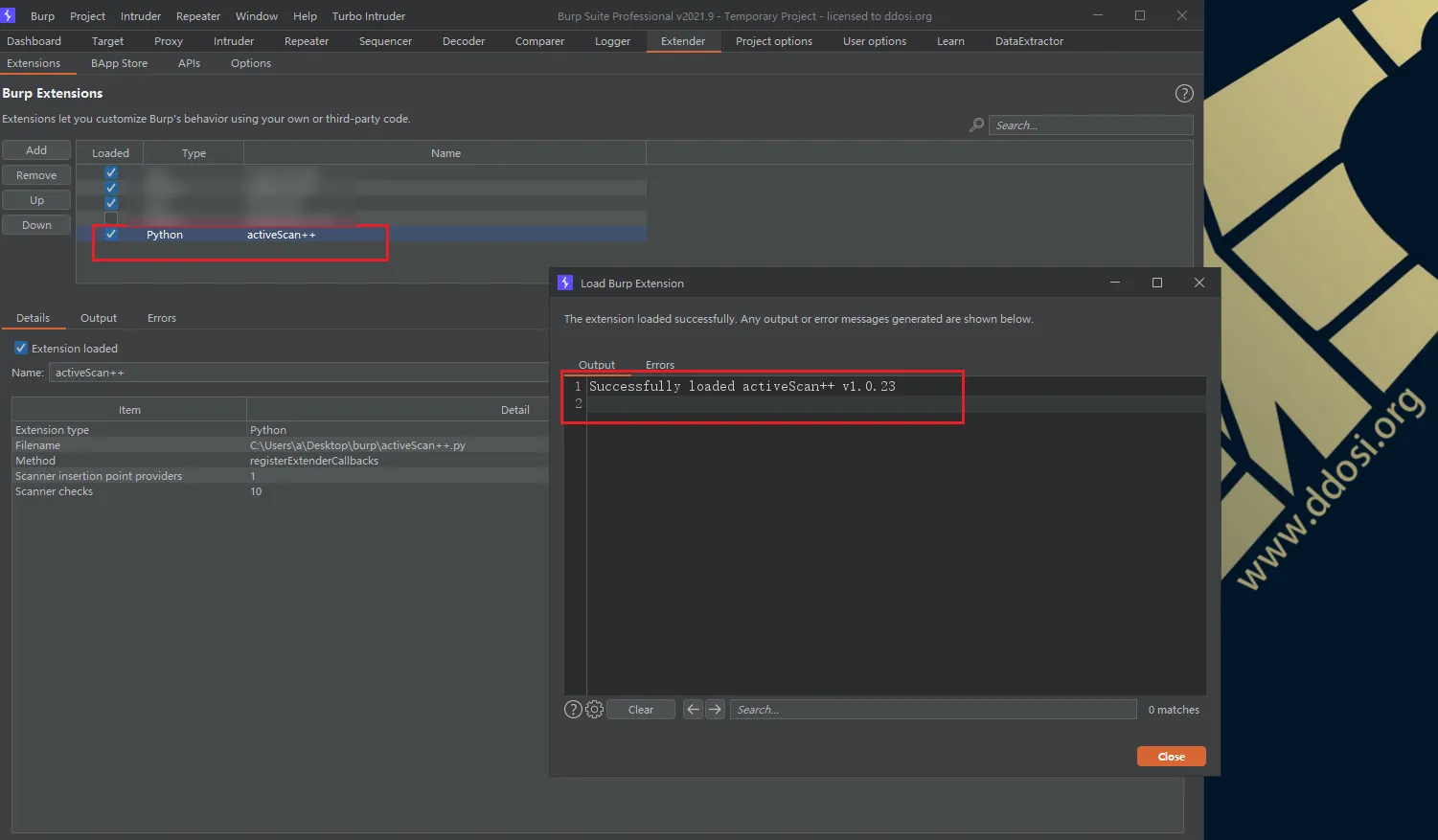Click the registerExtenderCallbacks method cell
The width and height of the screenshot is (1438, 840).
point(314,461)
